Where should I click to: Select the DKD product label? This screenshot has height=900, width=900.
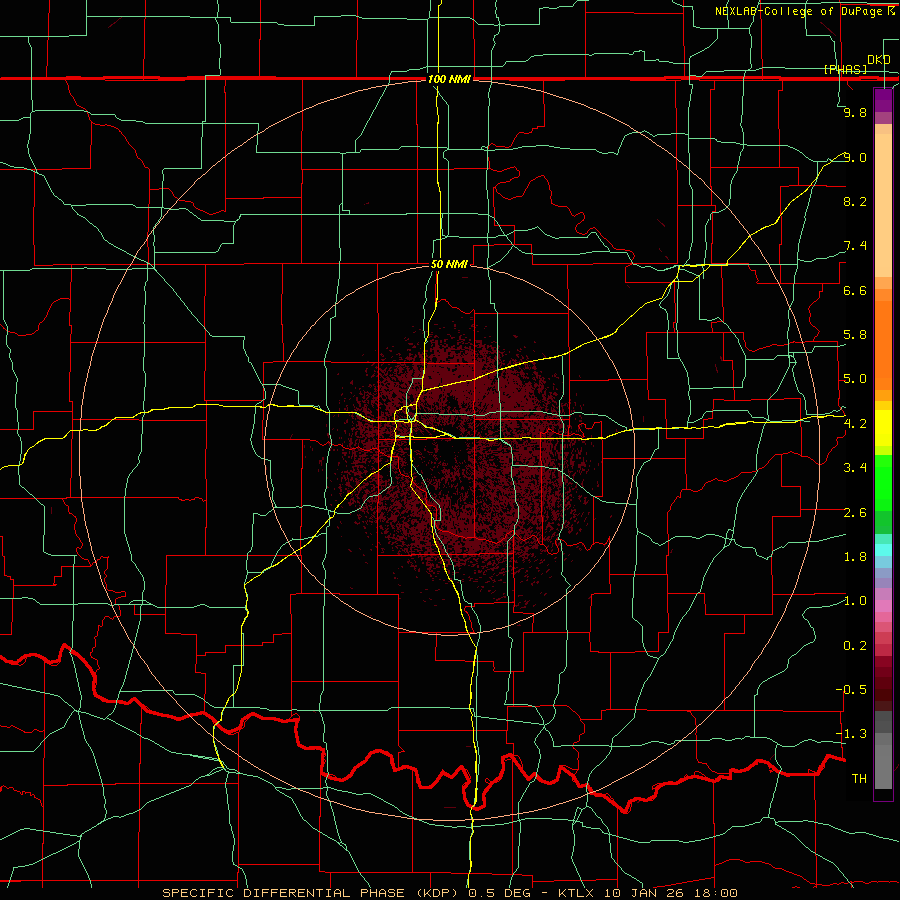(x=878, y=59)
